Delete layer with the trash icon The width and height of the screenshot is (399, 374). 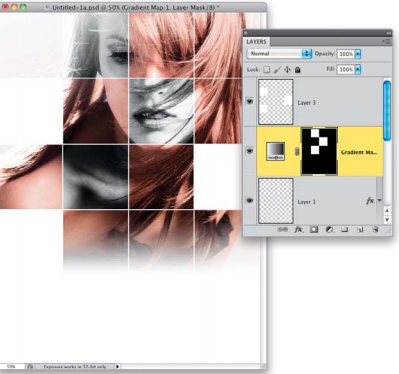[x=375, y=230]
